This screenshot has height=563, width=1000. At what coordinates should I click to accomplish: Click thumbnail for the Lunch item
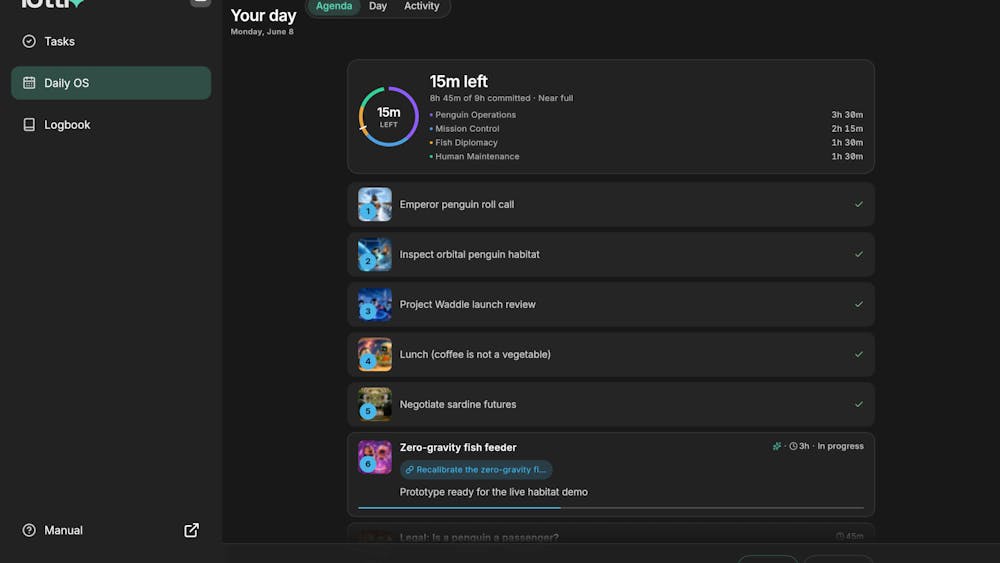(374, 355)
